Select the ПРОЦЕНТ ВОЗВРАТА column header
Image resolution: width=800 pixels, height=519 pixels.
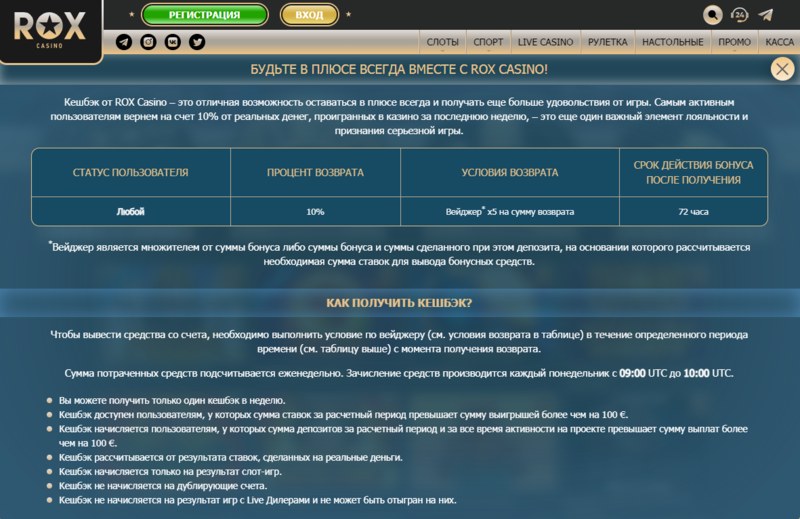click(315, 172)
